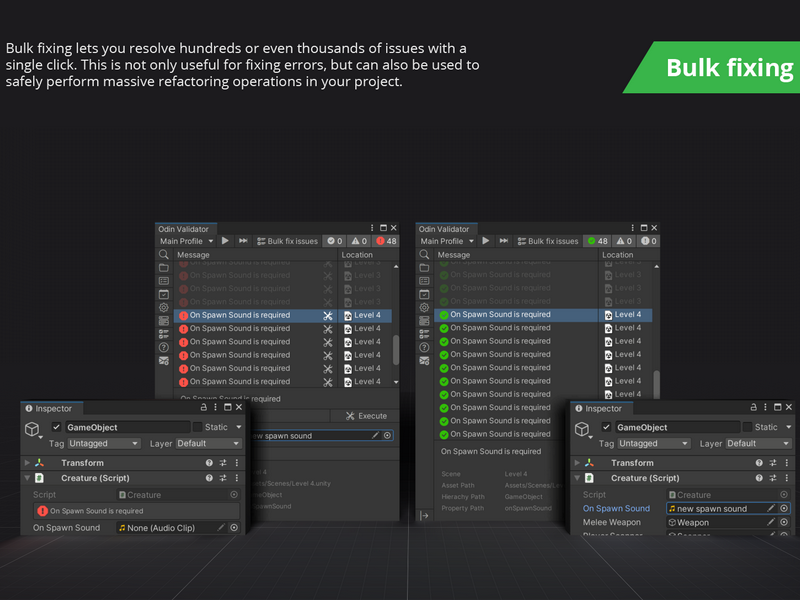Viewport: 800px width, 600px height.
Task: Open Transform kebab menu in right Inspector
Action: [787, 463]
